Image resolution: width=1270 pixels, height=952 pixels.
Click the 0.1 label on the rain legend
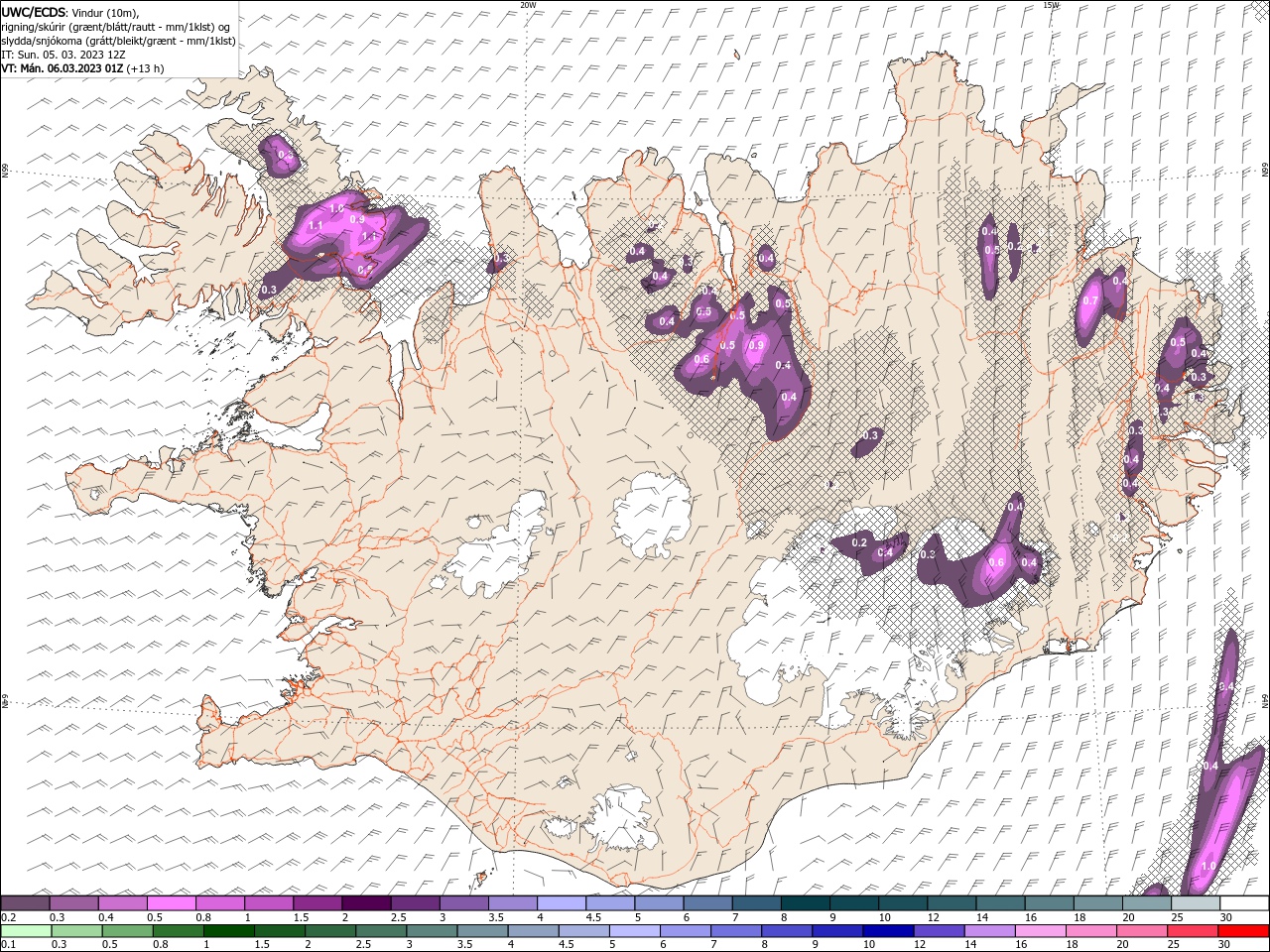pos(7,945)
